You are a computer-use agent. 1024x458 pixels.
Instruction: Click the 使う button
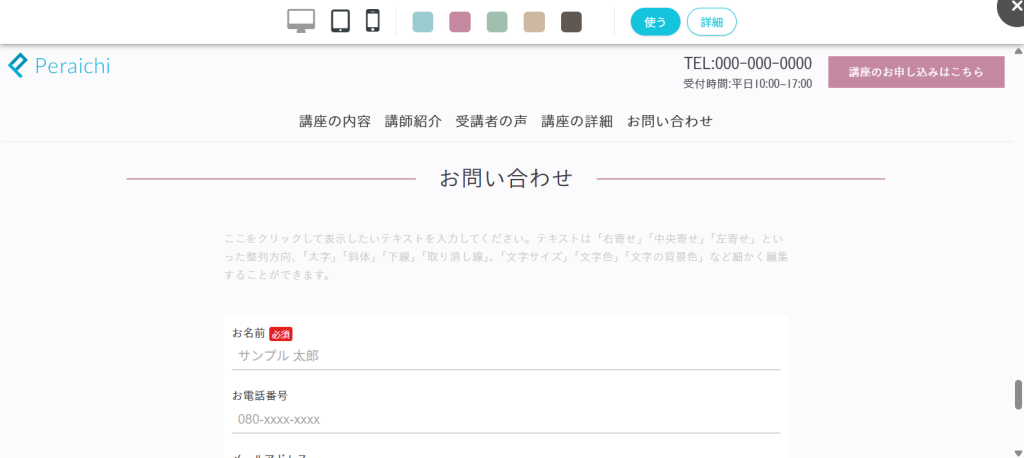[x=655, y=22]
